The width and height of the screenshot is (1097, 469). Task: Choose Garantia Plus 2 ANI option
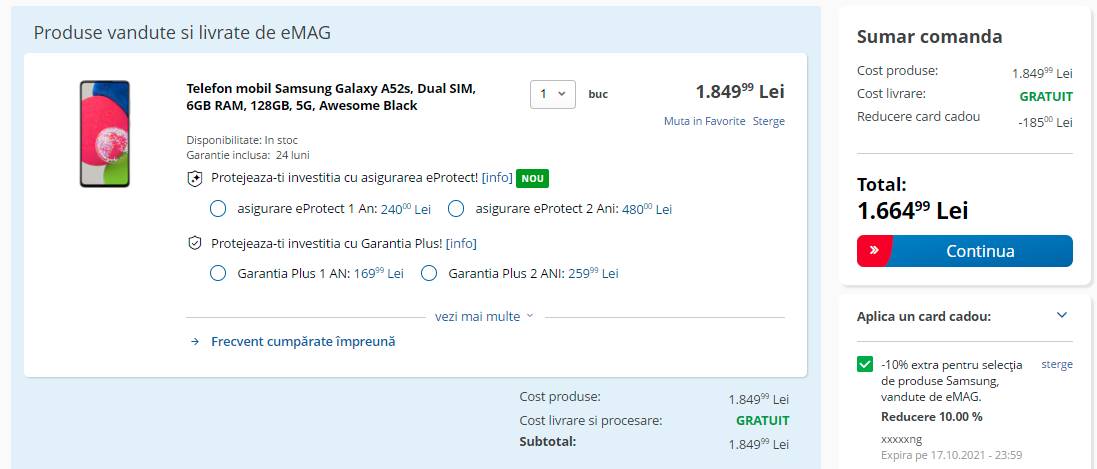click(x=429, y=273)
